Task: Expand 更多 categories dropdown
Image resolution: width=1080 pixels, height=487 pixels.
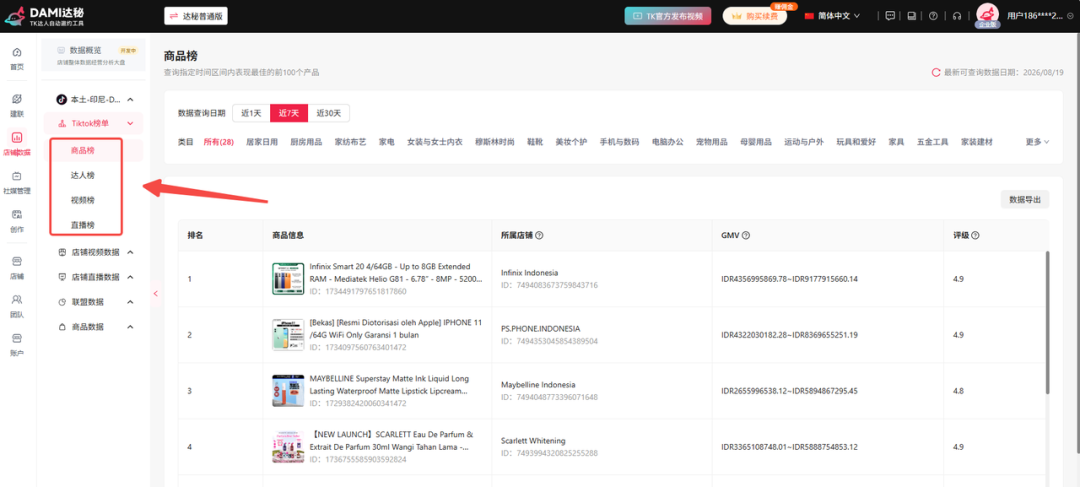Action: point(1037,142)
